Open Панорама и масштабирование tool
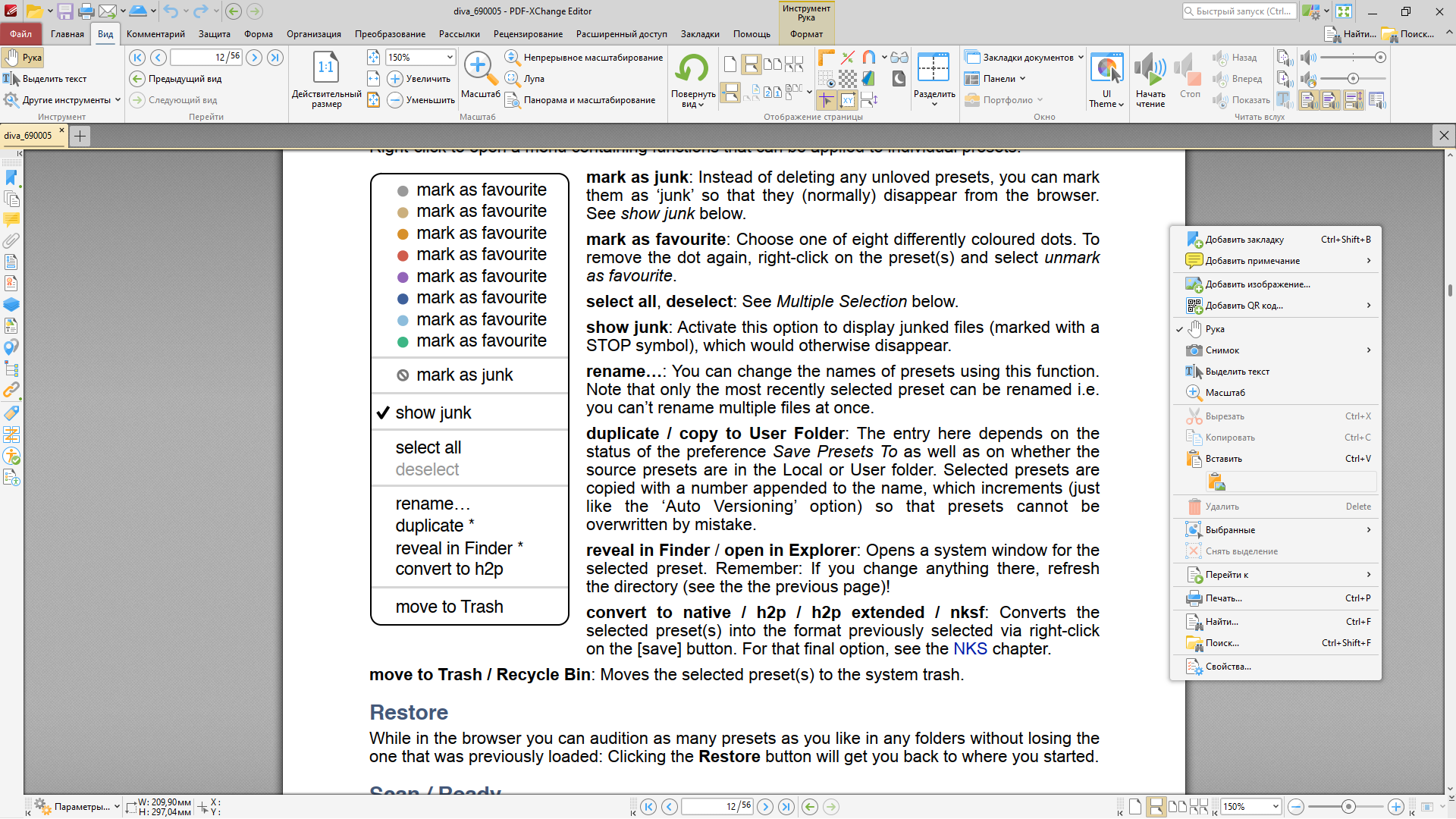 tap(580, 100)
